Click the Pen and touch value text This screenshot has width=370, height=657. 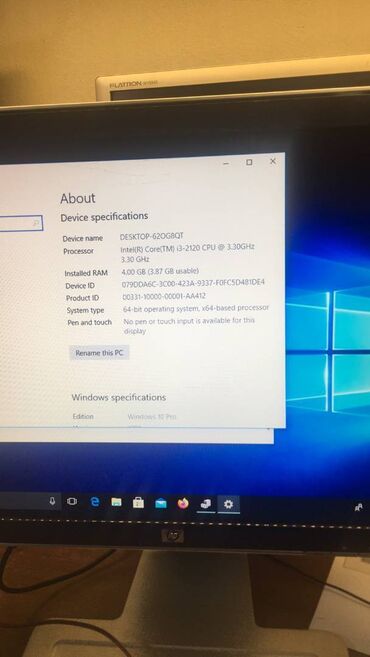click(x=189, y=325)
